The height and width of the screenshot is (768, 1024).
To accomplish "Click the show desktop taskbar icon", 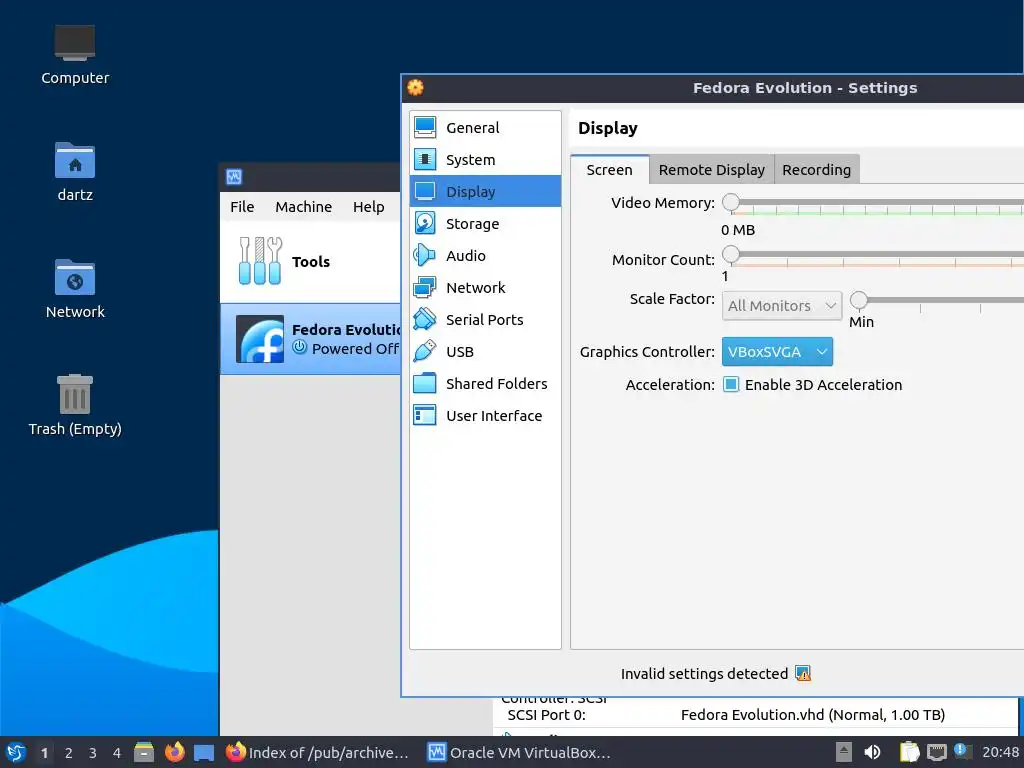I will (x=204, y=753).
